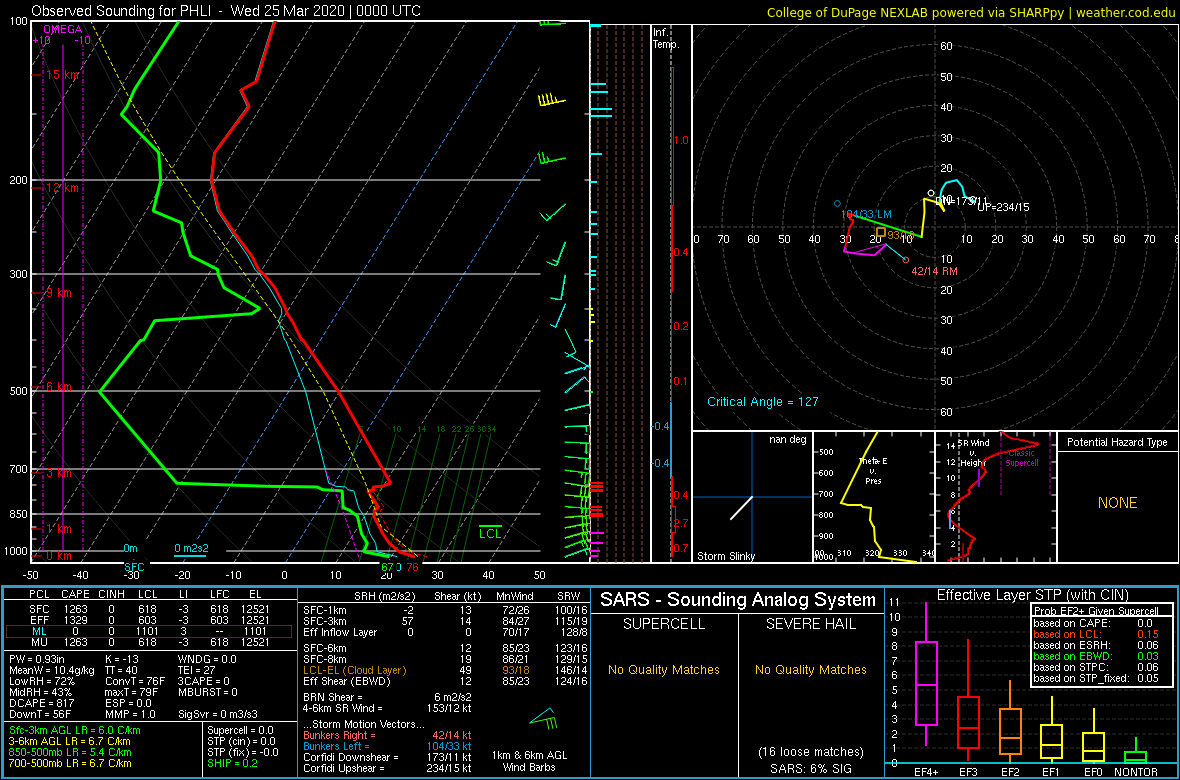Click the 1km & 6km AGL wind barbs glyph
Screen dimensions: 1180x780
(x=544, y=721)
